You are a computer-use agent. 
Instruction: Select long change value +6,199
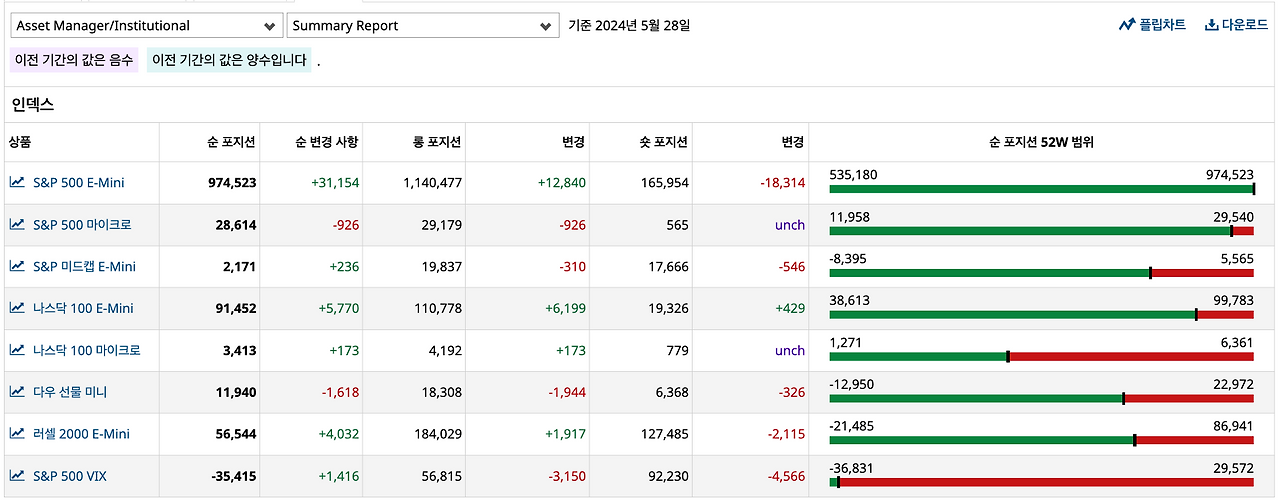tap(565, 309)
